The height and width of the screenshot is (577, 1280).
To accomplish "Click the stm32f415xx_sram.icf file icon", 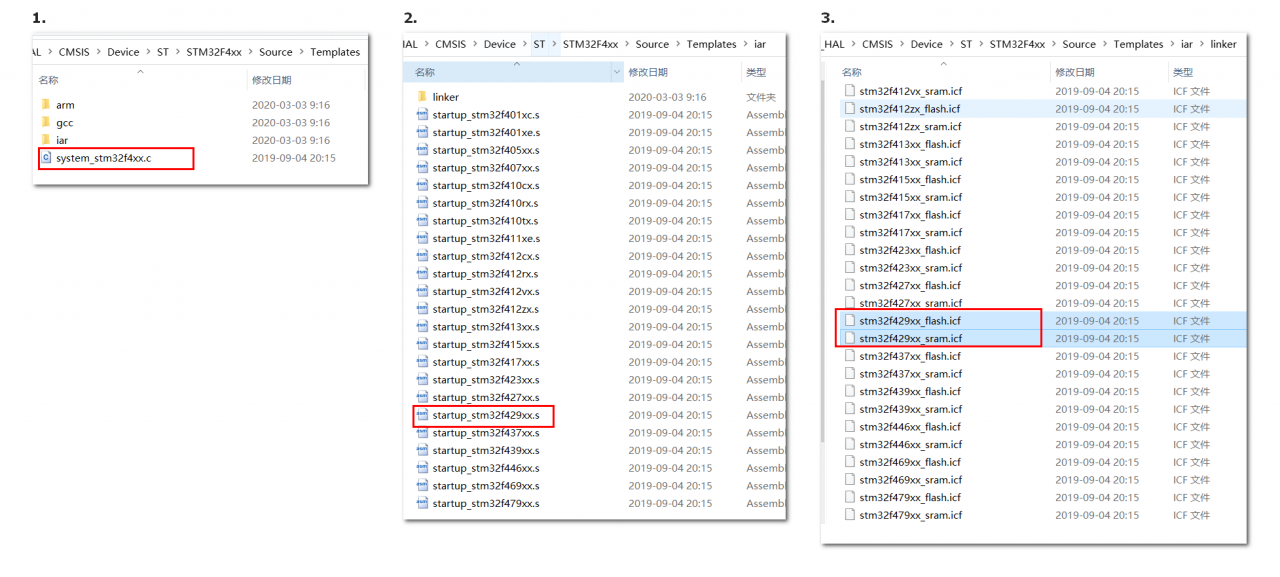I will point(850,197).
